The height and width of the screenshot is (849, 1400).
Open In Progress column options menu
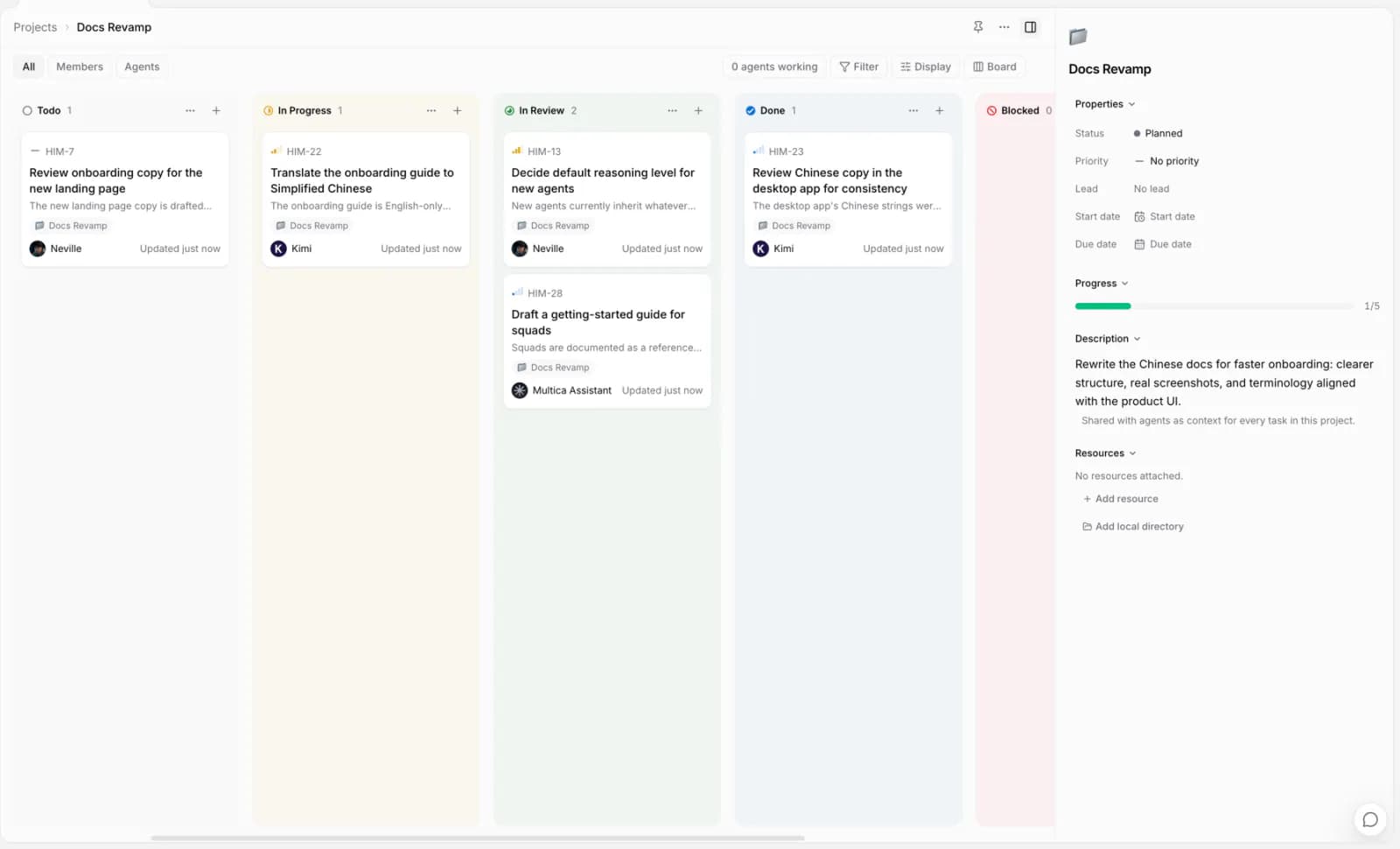pos(431,110)
